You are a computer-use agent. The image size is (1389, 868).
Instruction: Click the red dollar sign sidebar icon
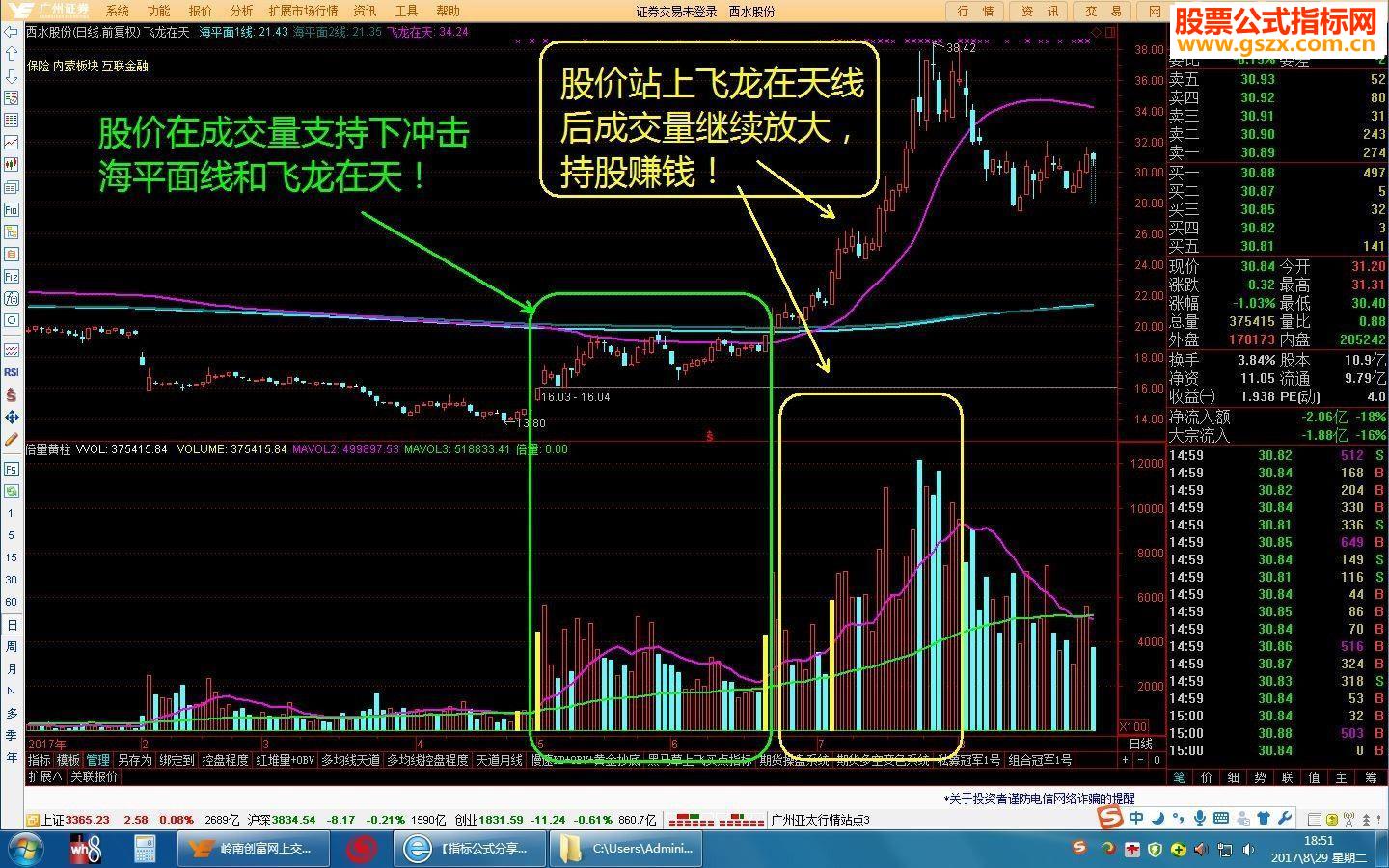[x=12, y=394]
